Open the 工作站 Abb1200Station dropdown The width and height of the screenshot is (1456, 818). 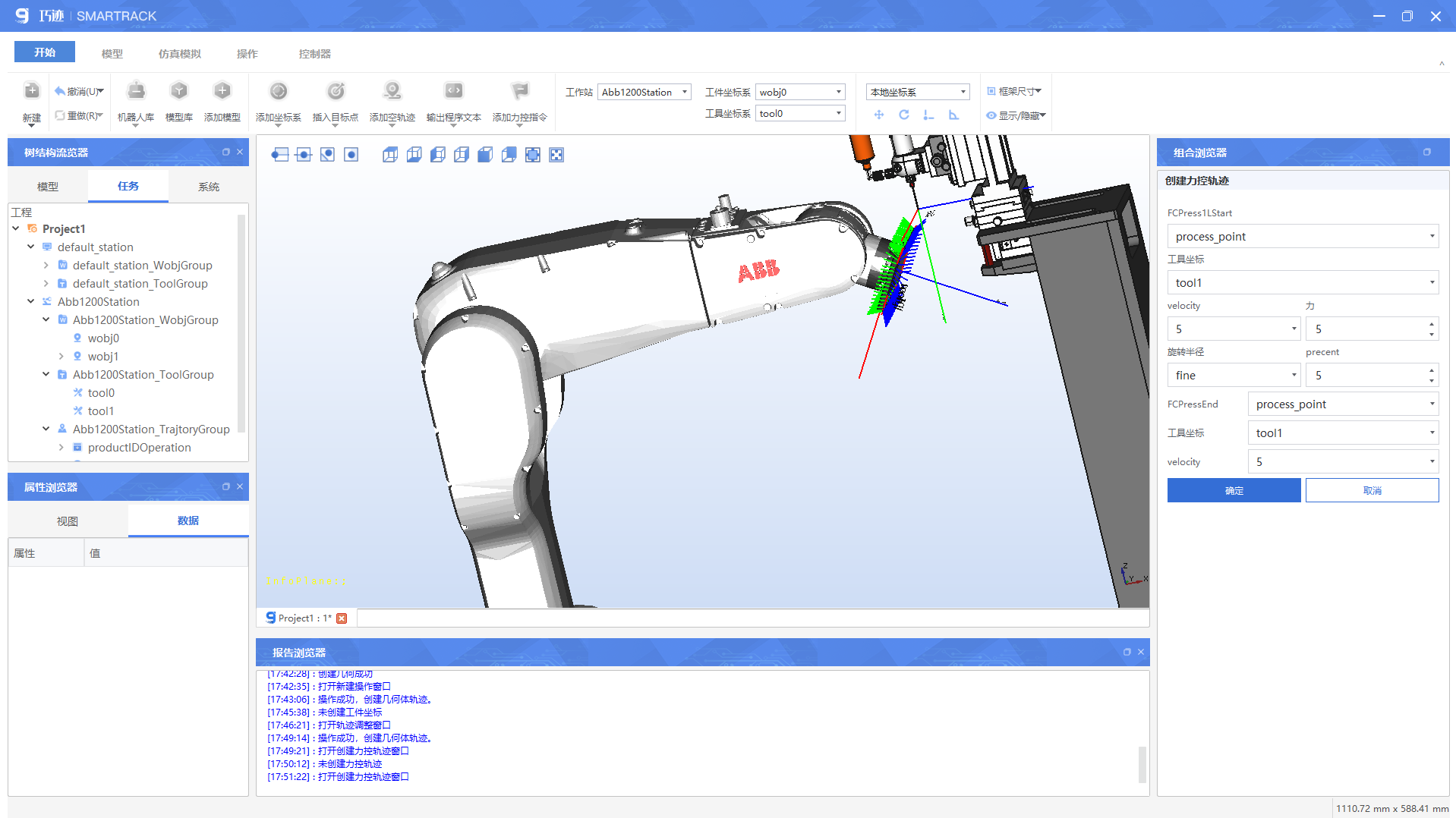tap(644, 92)
